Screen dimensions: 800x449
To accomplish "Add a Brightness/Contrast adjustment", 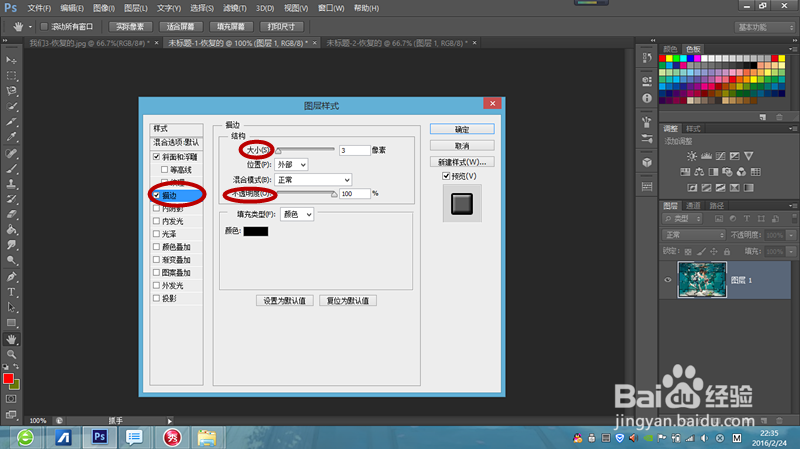I will 692,156.
